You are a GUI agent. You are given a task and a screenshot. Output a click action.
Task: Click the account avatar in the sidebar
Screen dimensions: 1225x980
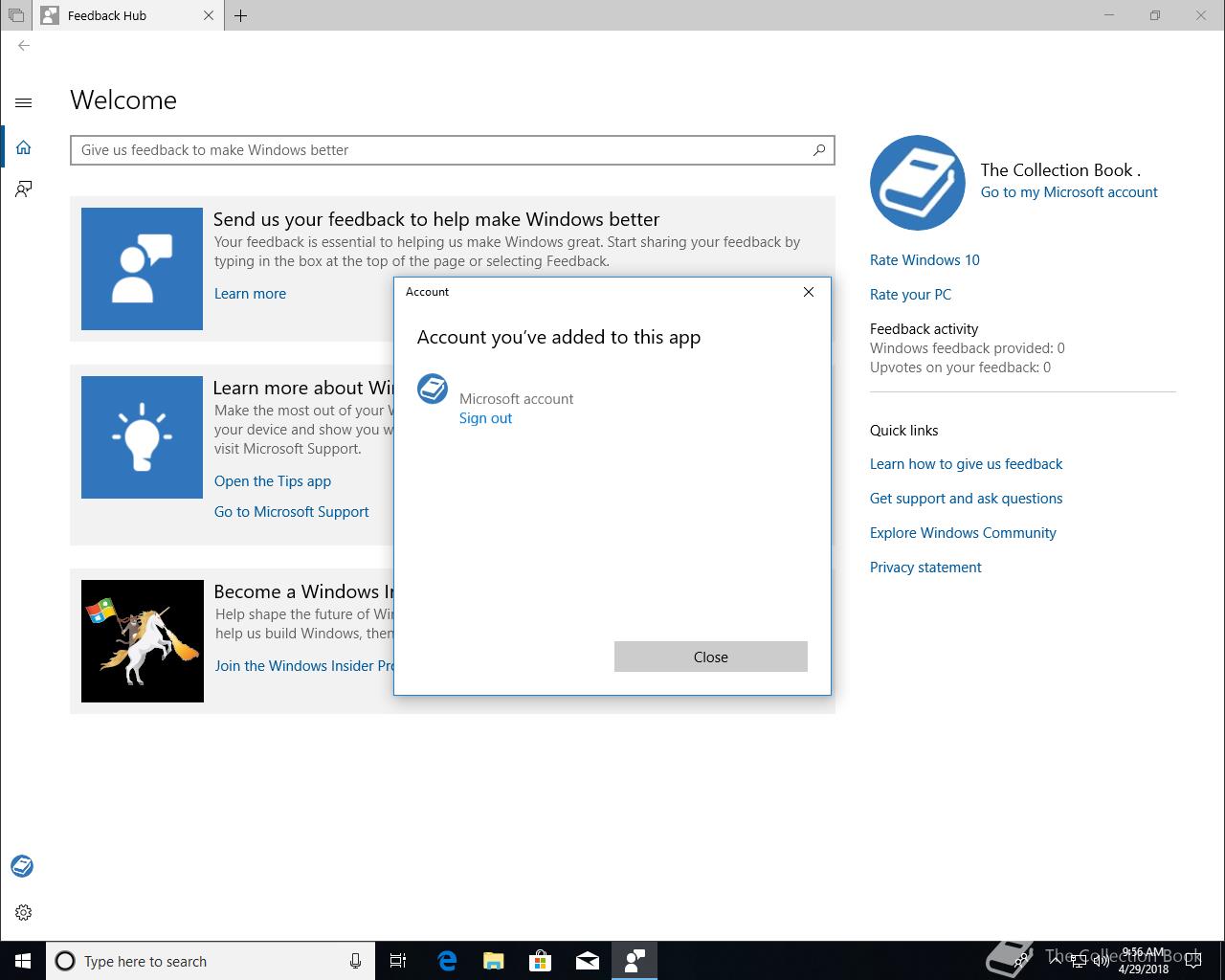click(x=22, y=866)
